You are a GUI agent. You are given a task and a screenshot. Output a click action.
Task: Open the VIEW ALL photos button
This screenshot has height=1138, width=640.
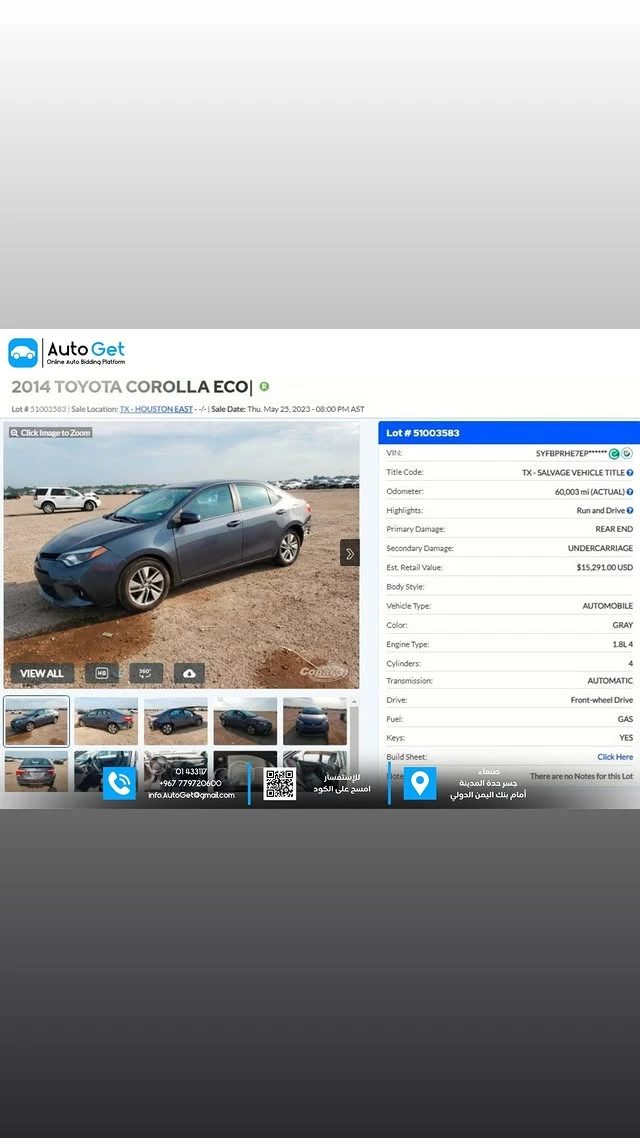[42, 674]
